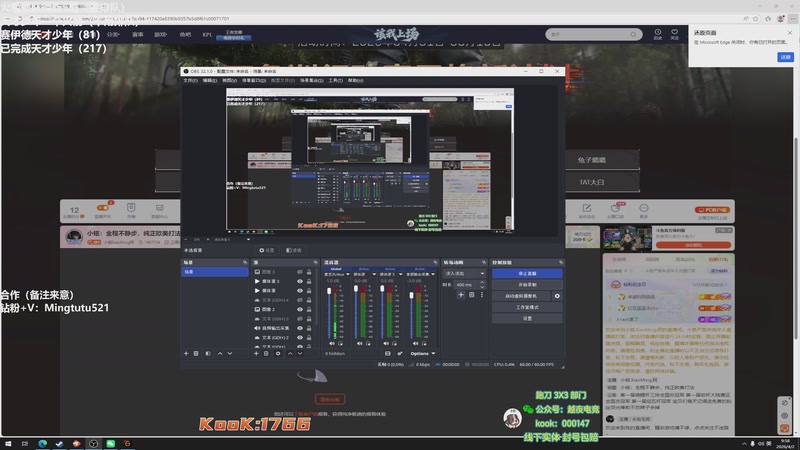Open follow heart icon in site header
The height and width of the screenshot is (450, 800).
pyautogui.click(x=674, y=34)
